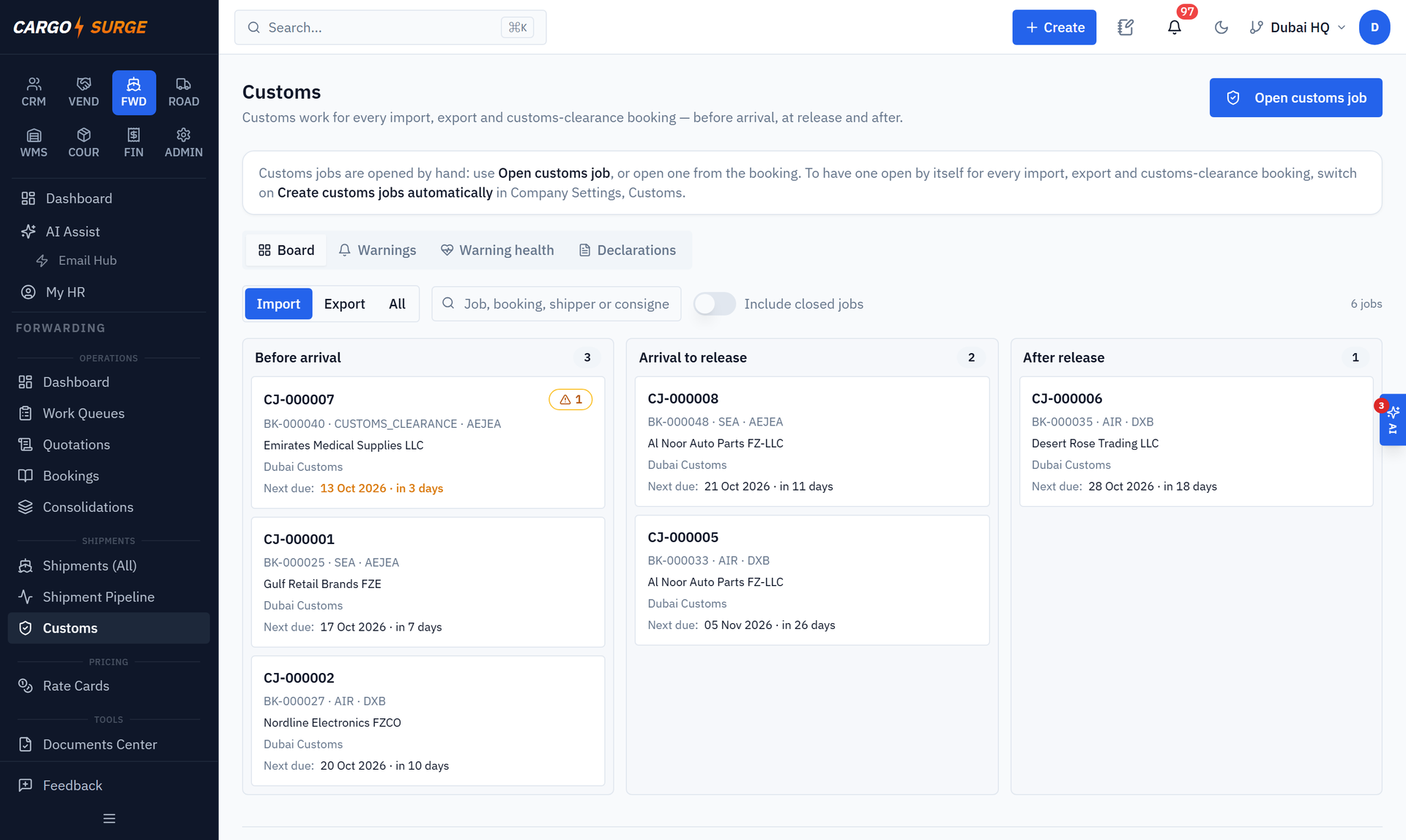Open Shipment Pipeline page
The image size is (1406, 840).
[x=109, y=597]
